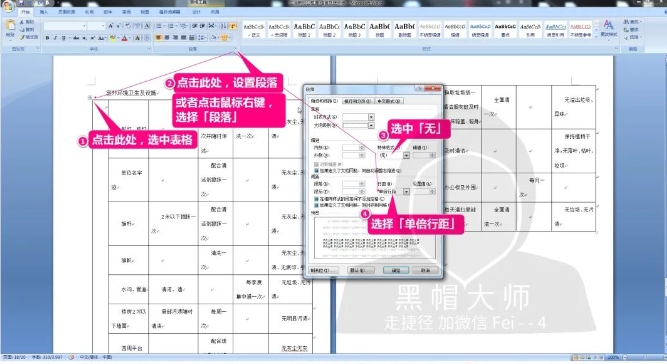This screenshot has width=667, height=364.
Task: Open Line and Page Breaks dialog tab
Action: click(x=357, y=101)
